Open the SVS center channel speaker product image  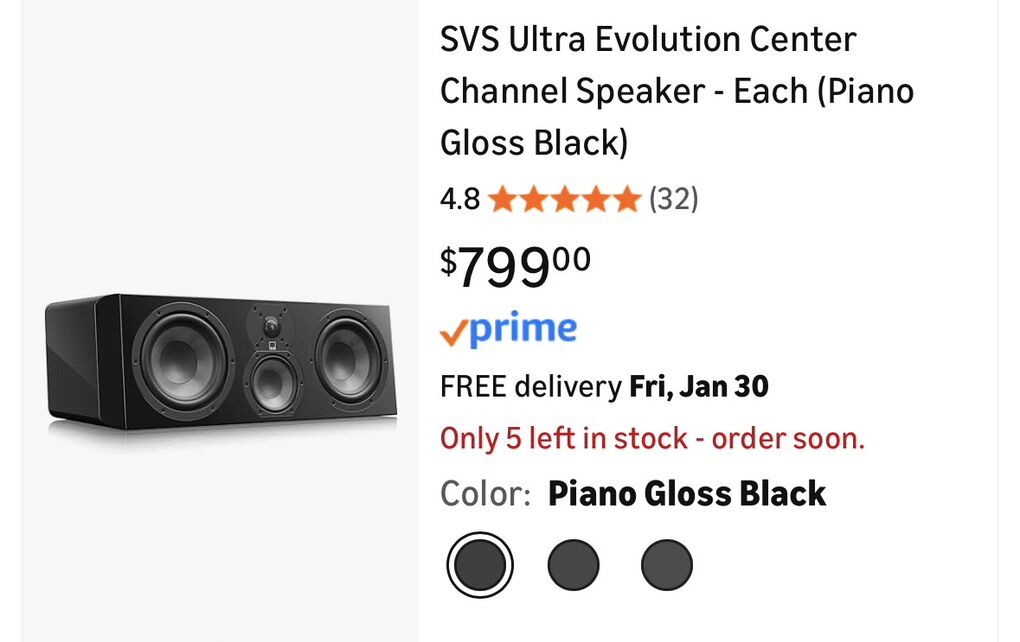221,363
